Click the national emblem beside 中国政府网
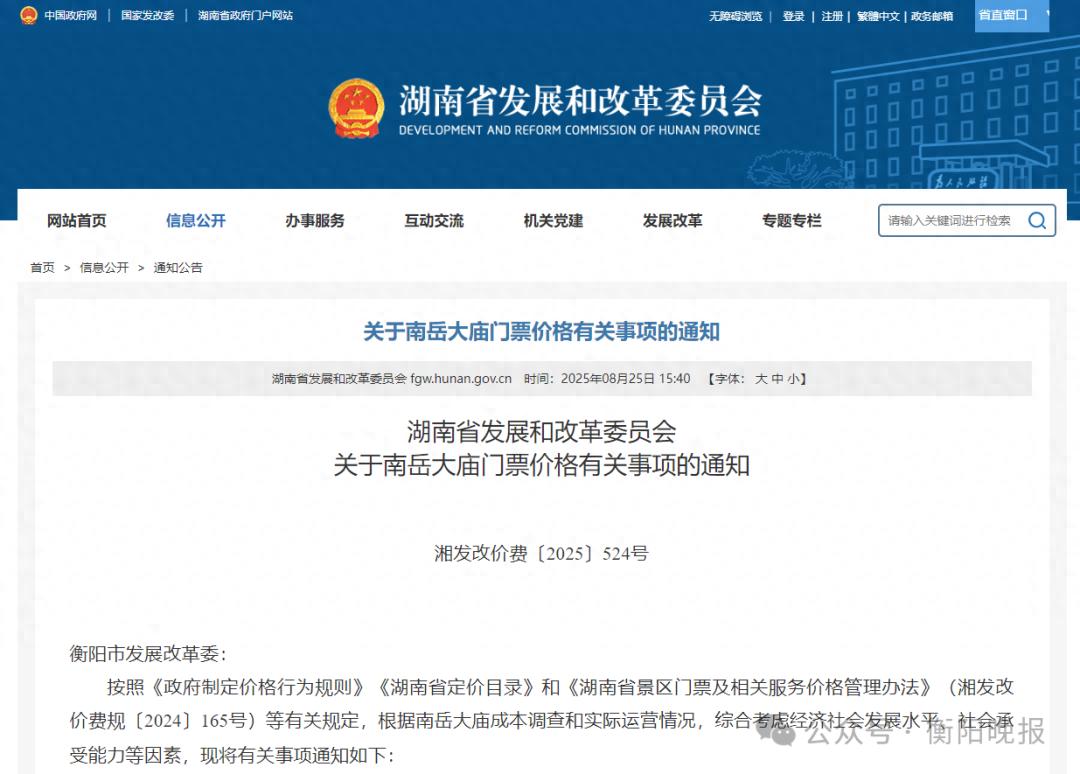The width and height of the screenshot is (1080, 774). tap(28, 15)
